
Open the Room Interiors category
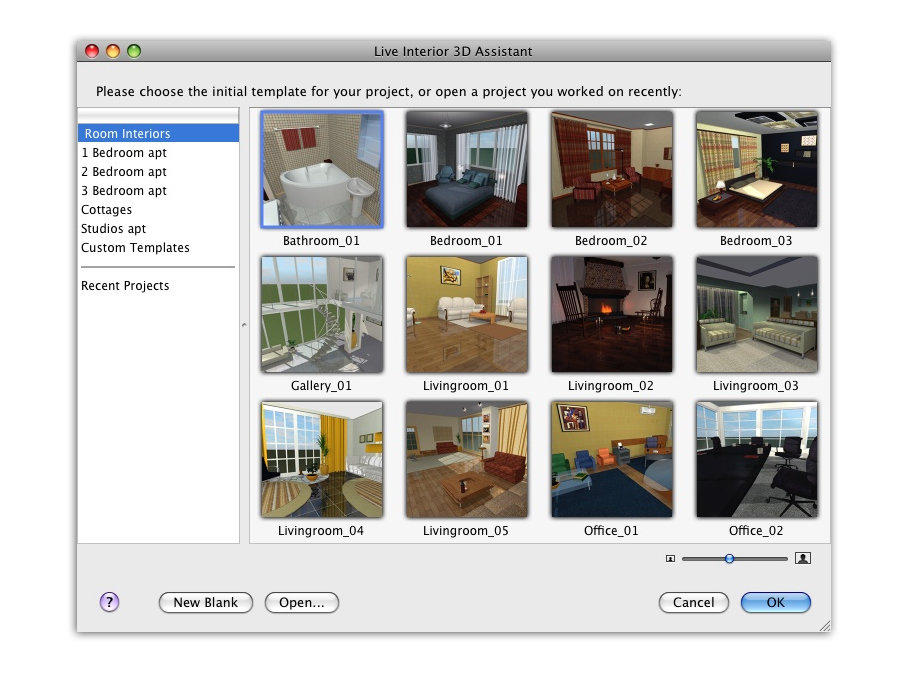127,134
